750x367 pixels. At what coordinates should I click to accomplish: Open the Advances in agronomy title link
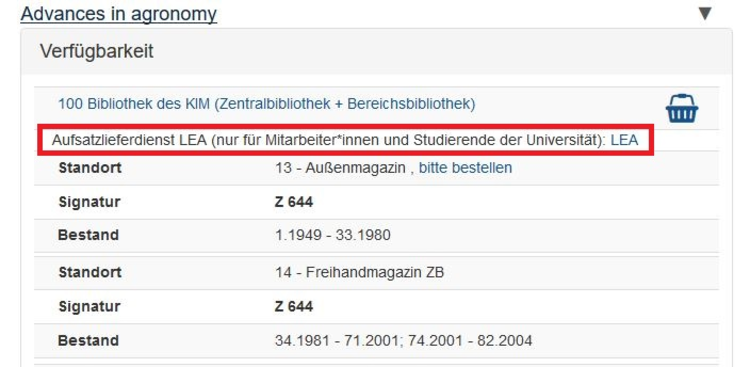pos(119,14)
